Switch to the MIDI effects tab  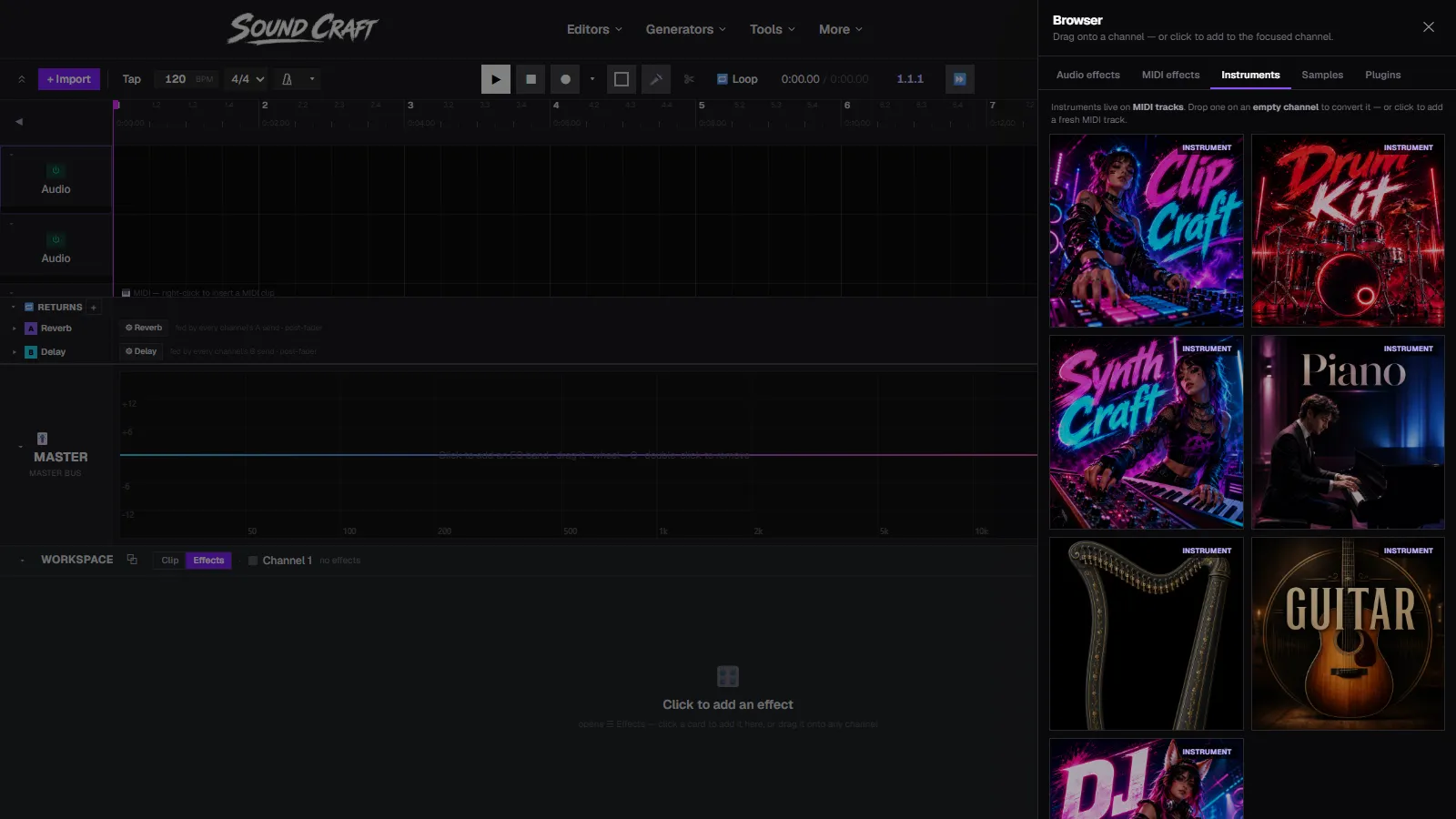tap(1170, 75)
